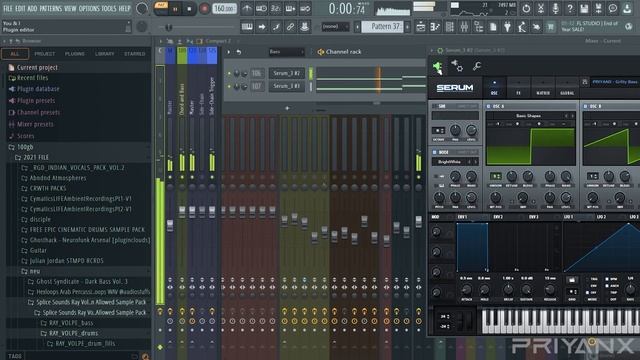Toggle the 3-2-1 countdown icon
Viewport: 640px width, 360px height.
coord(276,8)
